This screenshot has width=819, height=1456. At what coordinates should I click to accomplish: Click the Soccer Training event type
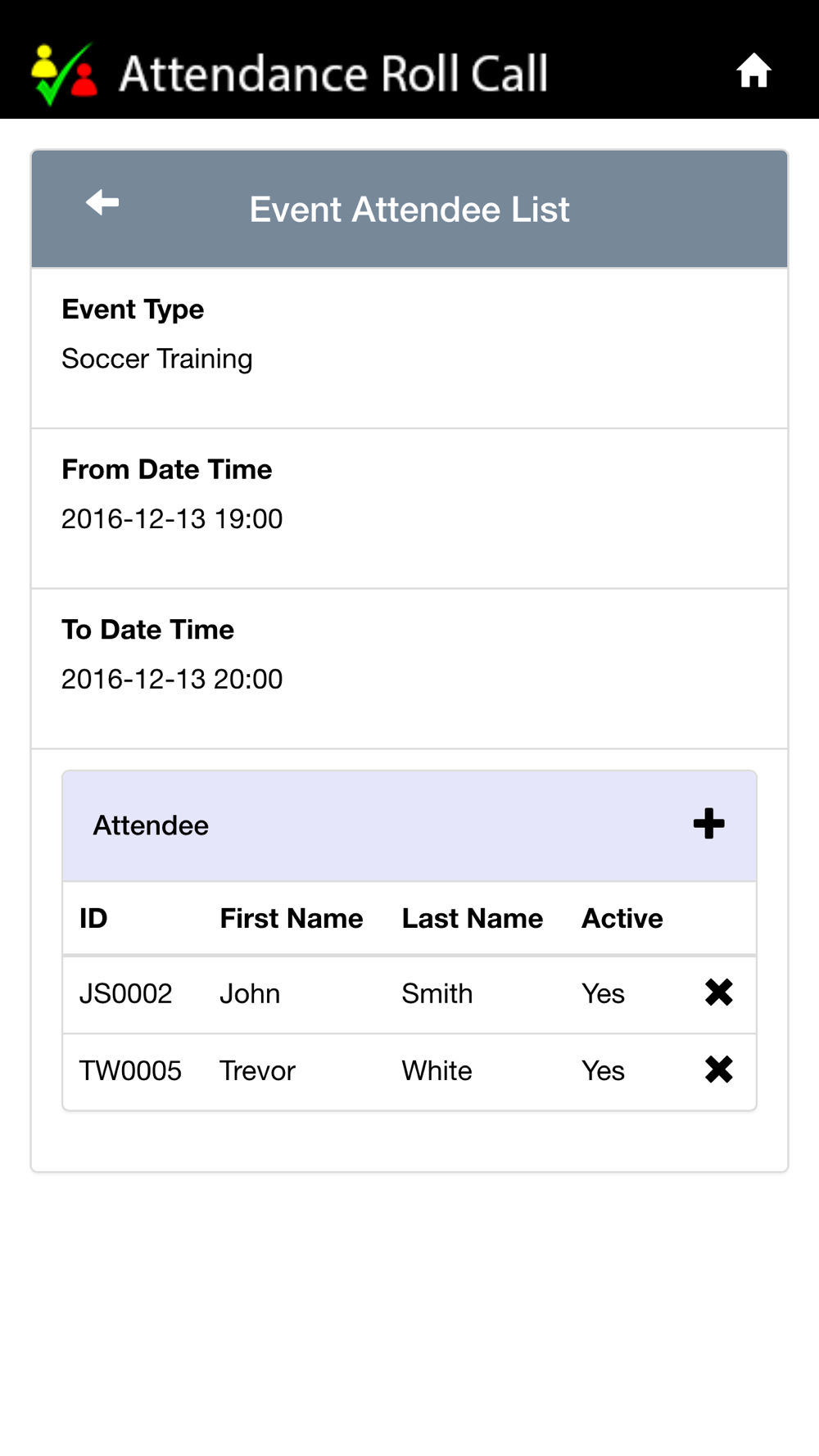pyautogui.click(x=157, y=359)
